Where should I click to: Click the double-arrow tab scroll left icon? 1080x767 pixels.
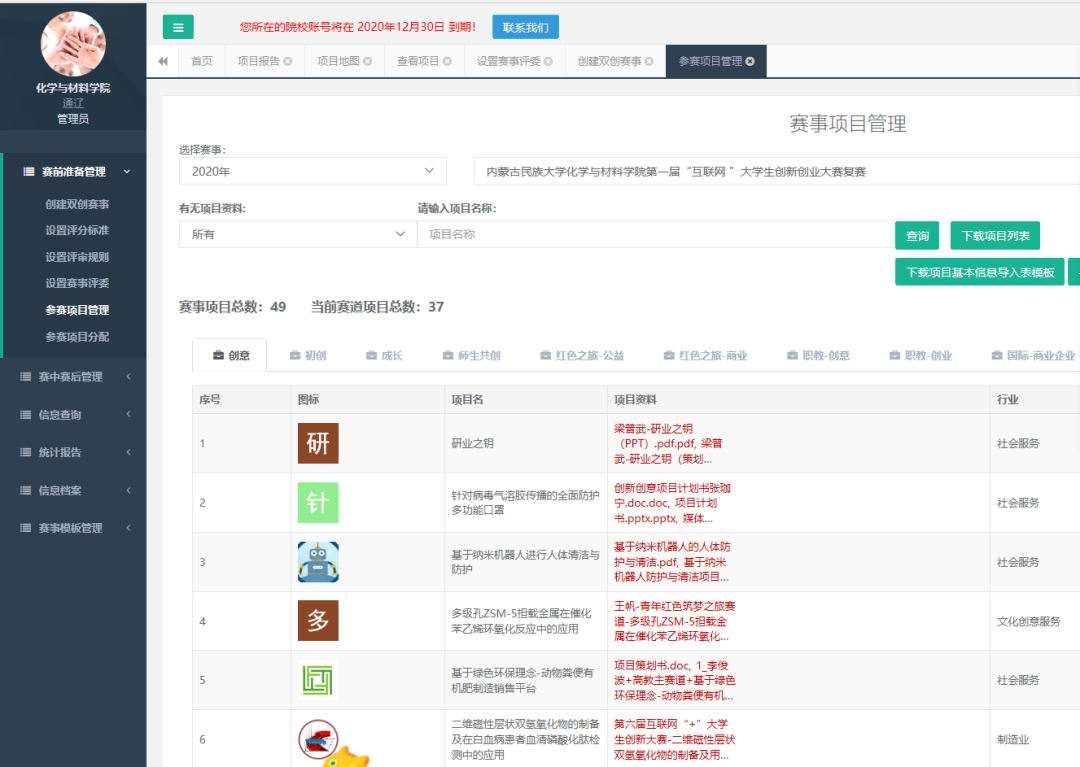(163, 61)
